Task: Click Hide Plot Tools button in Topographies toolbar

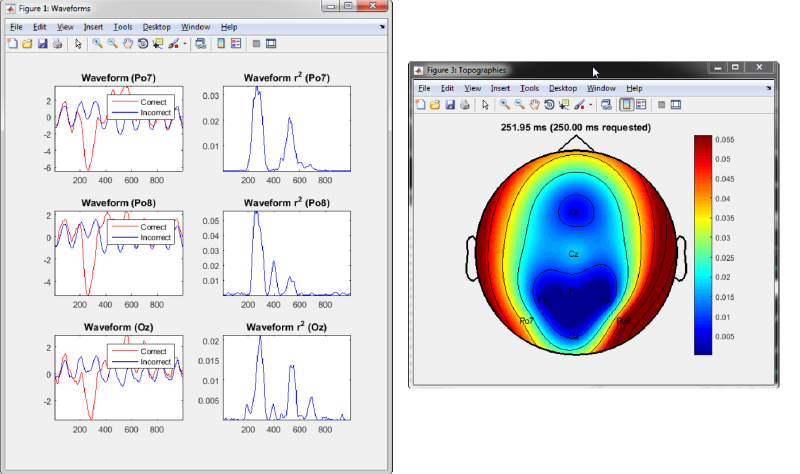Action: [661, 105]
